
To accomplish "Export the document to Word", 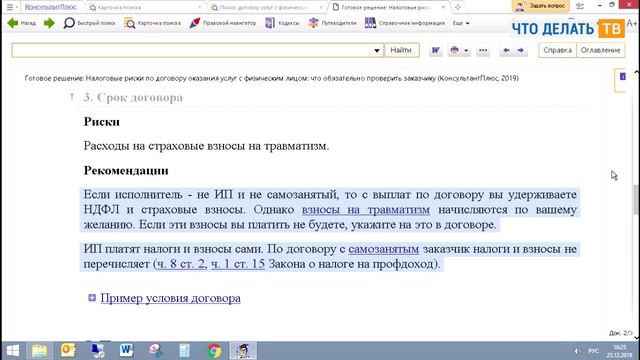I will tap(436, 50).
